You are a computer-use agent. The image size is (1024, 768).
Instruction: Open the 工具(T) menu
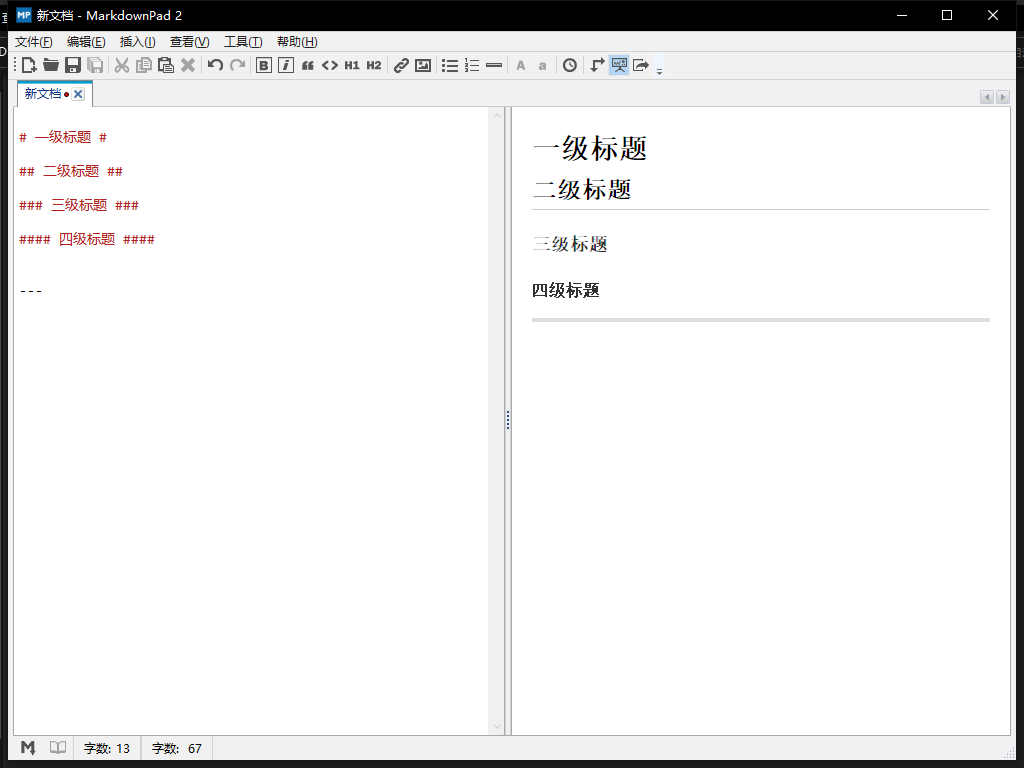point(243,42)
